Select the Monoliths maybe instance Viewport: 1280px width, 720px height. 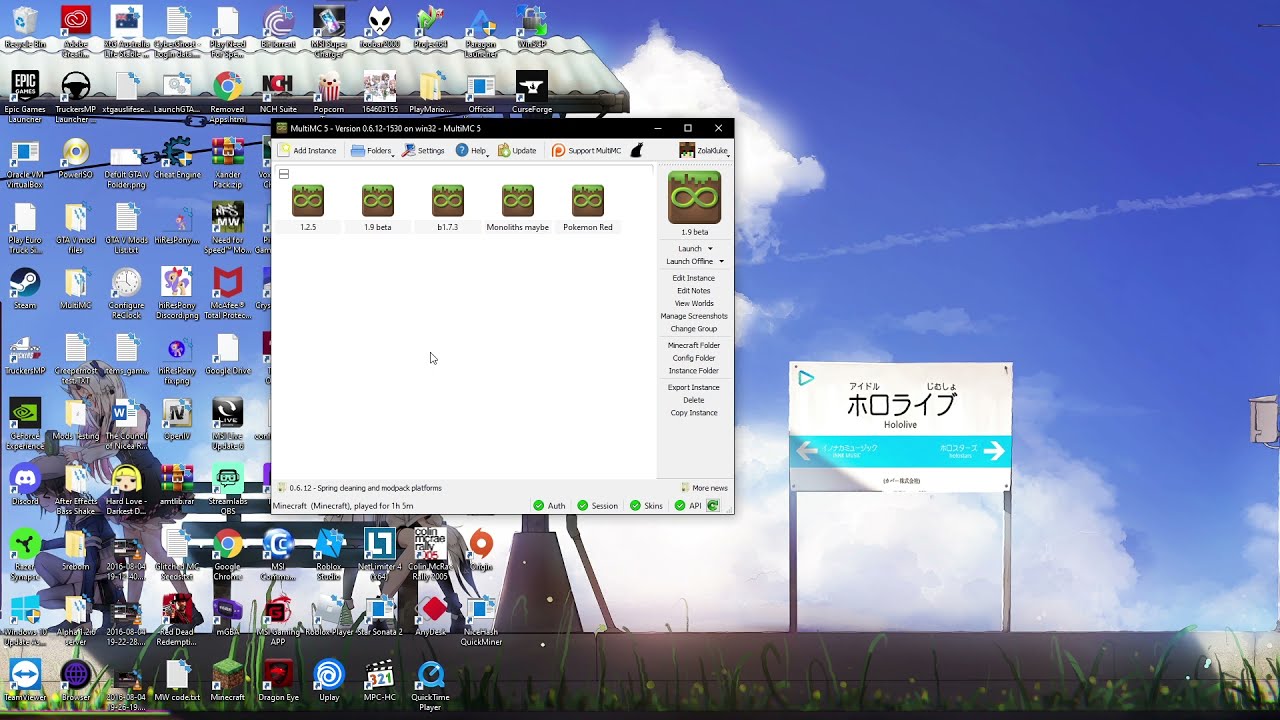518,208
